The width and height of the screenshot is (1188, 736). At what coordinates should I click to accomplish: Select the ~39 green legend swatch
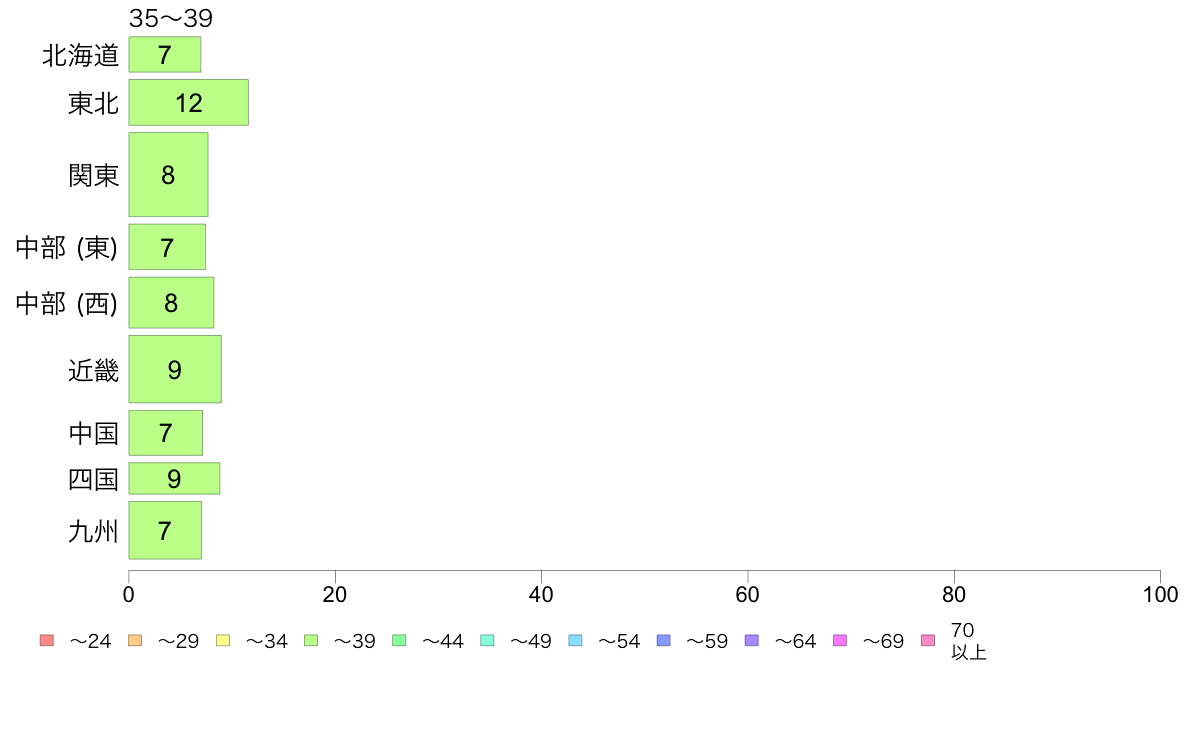(311, 640)
